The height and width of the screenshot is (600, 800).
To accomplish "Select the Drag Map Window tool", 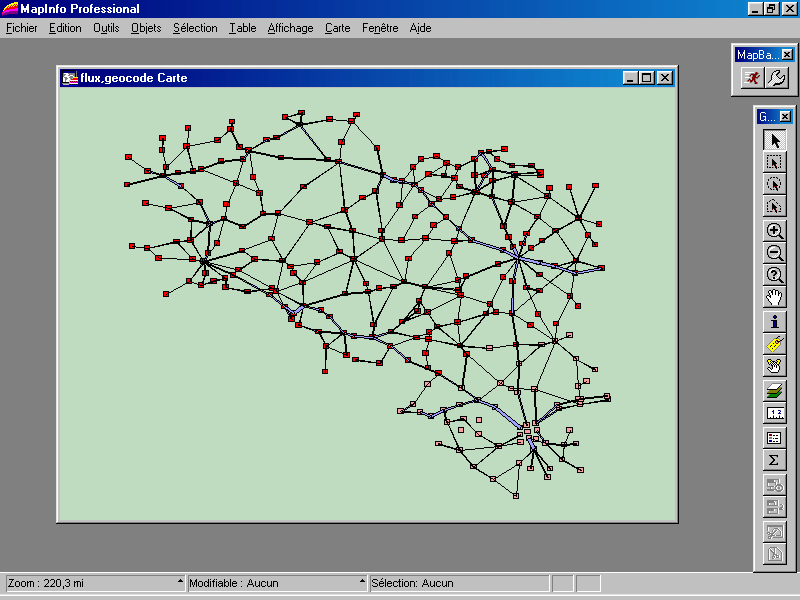I will coord(774,366).
